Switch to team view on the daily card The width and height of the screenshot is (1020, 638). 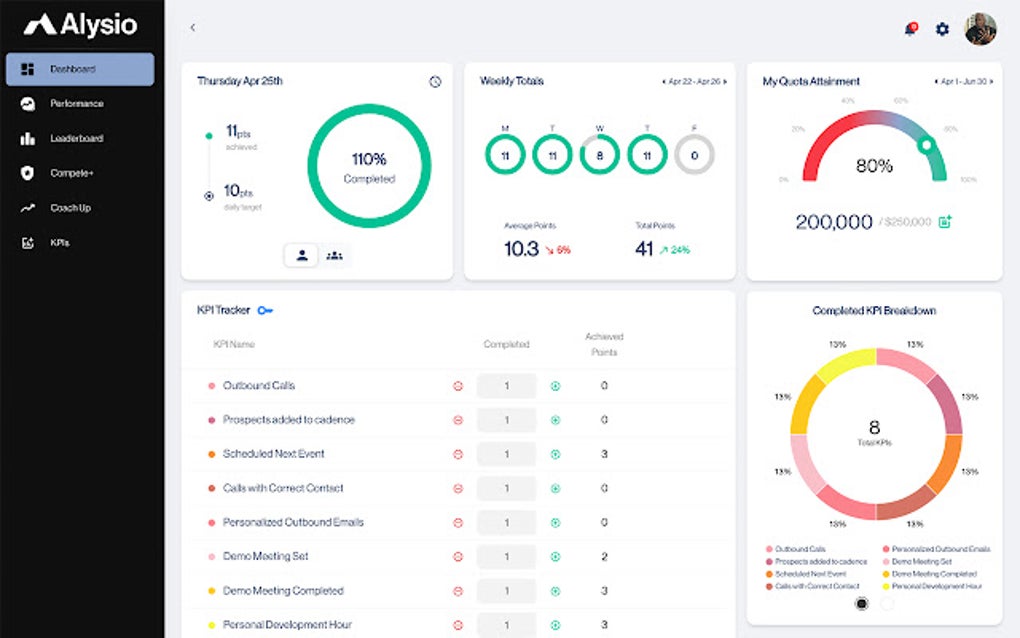click(x=336, y=255)
